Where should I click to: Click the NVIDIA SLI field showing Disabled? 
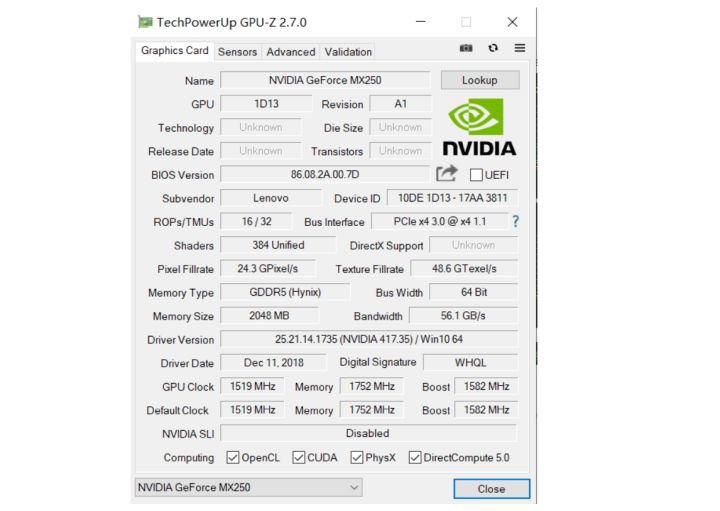coord(368,433)
